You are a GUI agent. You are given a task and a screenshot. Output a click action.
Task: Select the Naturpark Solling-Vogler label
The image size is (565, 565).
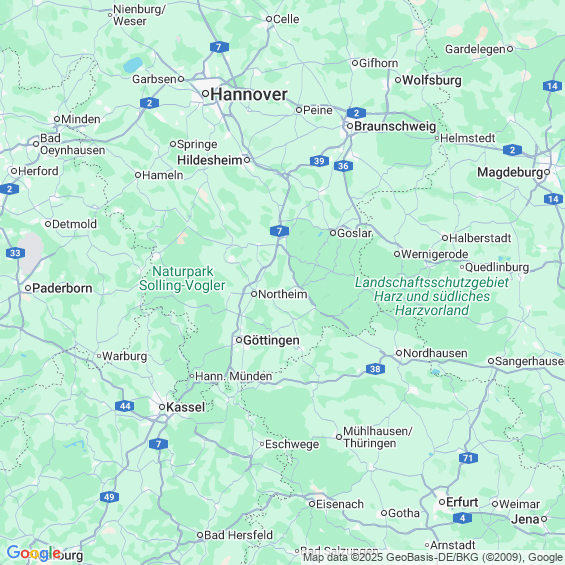click(x=182, y=278)
